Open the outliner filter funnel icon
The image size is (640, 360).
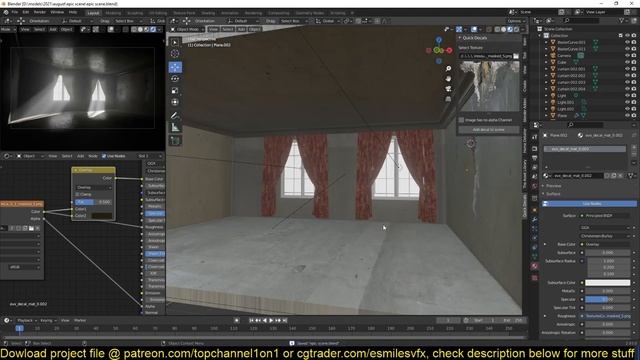tap(621, 20)
